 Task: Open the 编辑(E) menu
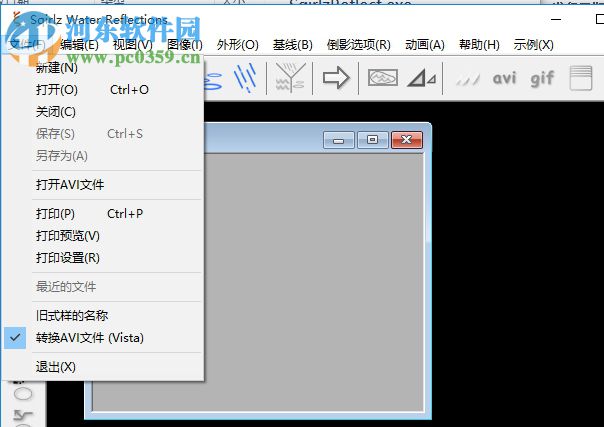tap(79, 45)
